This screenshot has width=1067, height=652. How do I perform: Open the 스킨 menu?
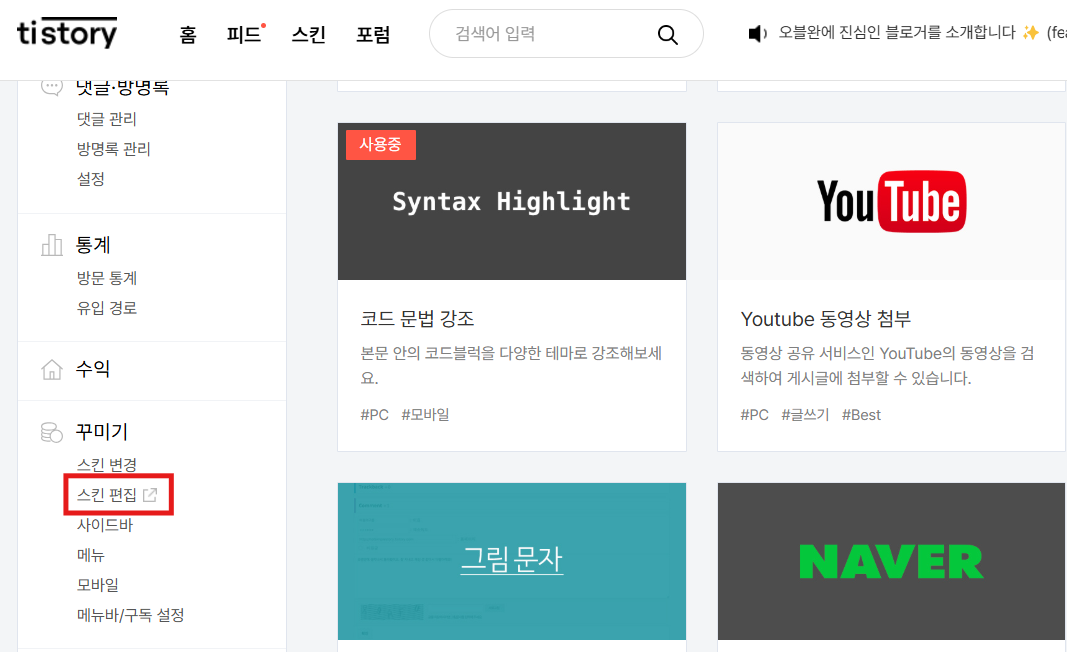tap(308, 34)
